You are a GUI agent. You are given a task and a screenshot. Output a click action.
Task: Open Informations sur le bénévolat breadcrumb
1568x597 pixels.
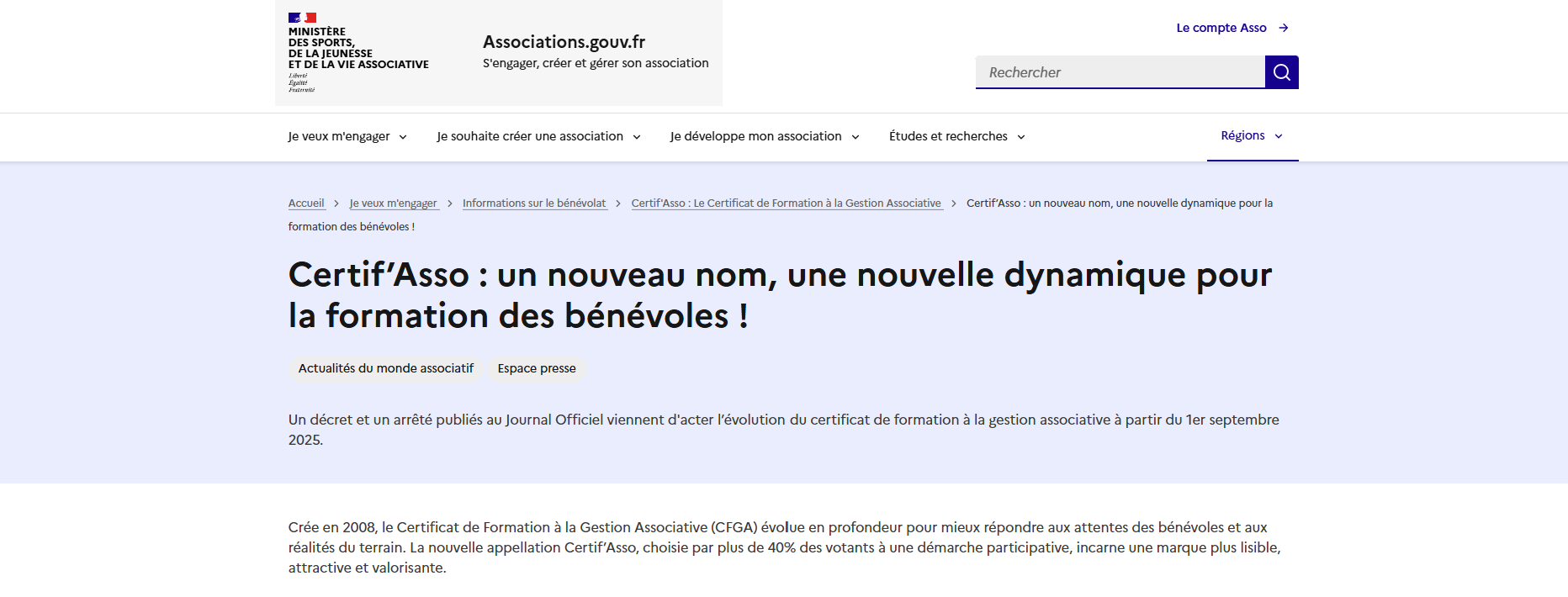coord(534,203)
